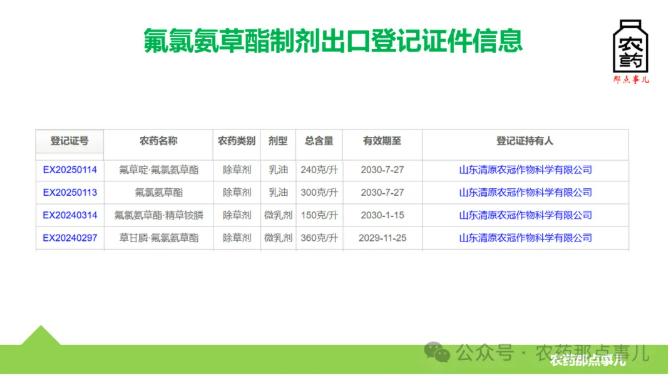The width and height of the screenshot is (668, 376).
Task: Open 山东清原农冠 holder link in EX20250114 row
Action: (525, 170)
